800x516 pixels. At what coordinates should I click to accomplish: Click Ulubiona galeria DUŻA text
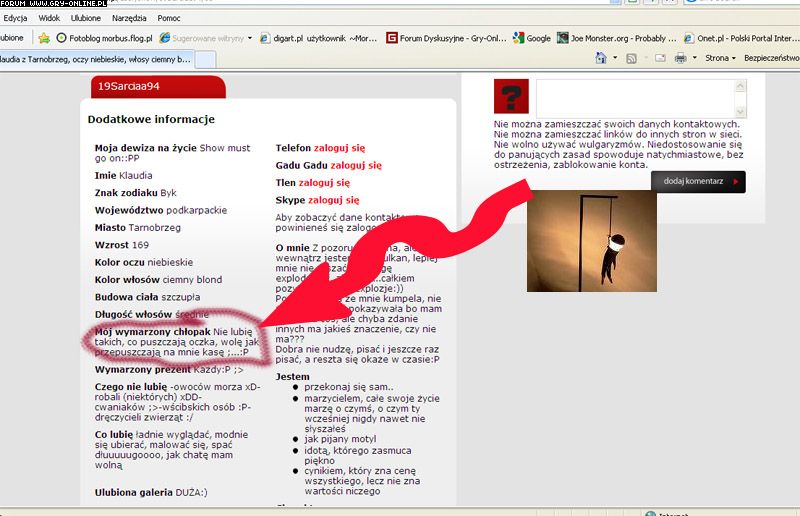point(151,493)
